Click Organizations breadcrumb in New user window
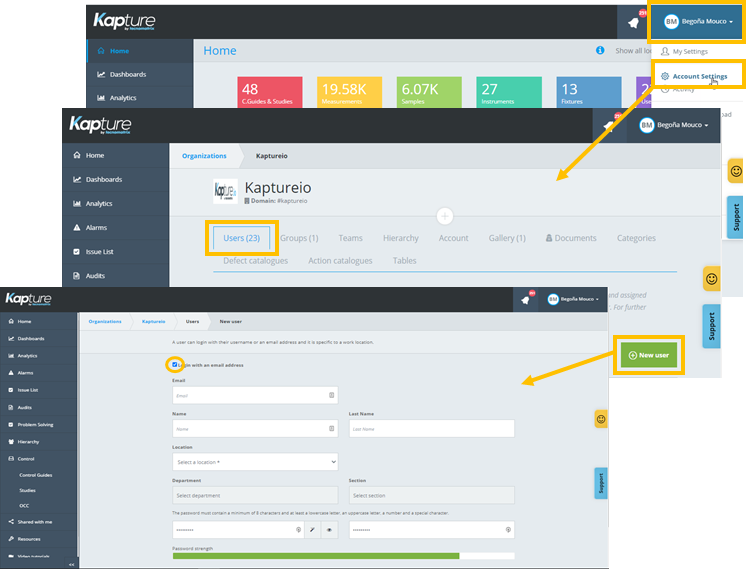 coord(105,322)
